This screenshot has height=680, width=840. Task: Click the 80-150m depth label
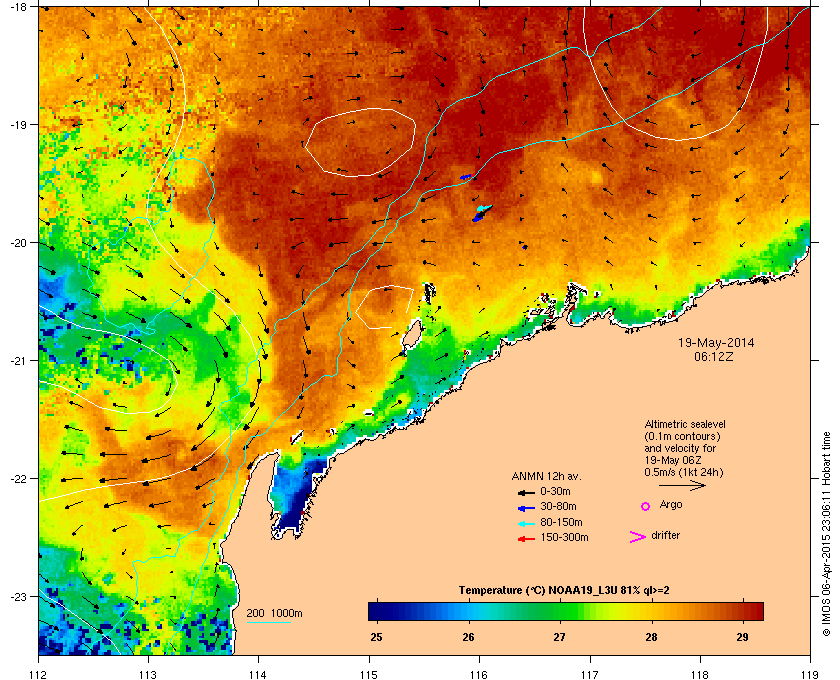[x=561, y=522]
